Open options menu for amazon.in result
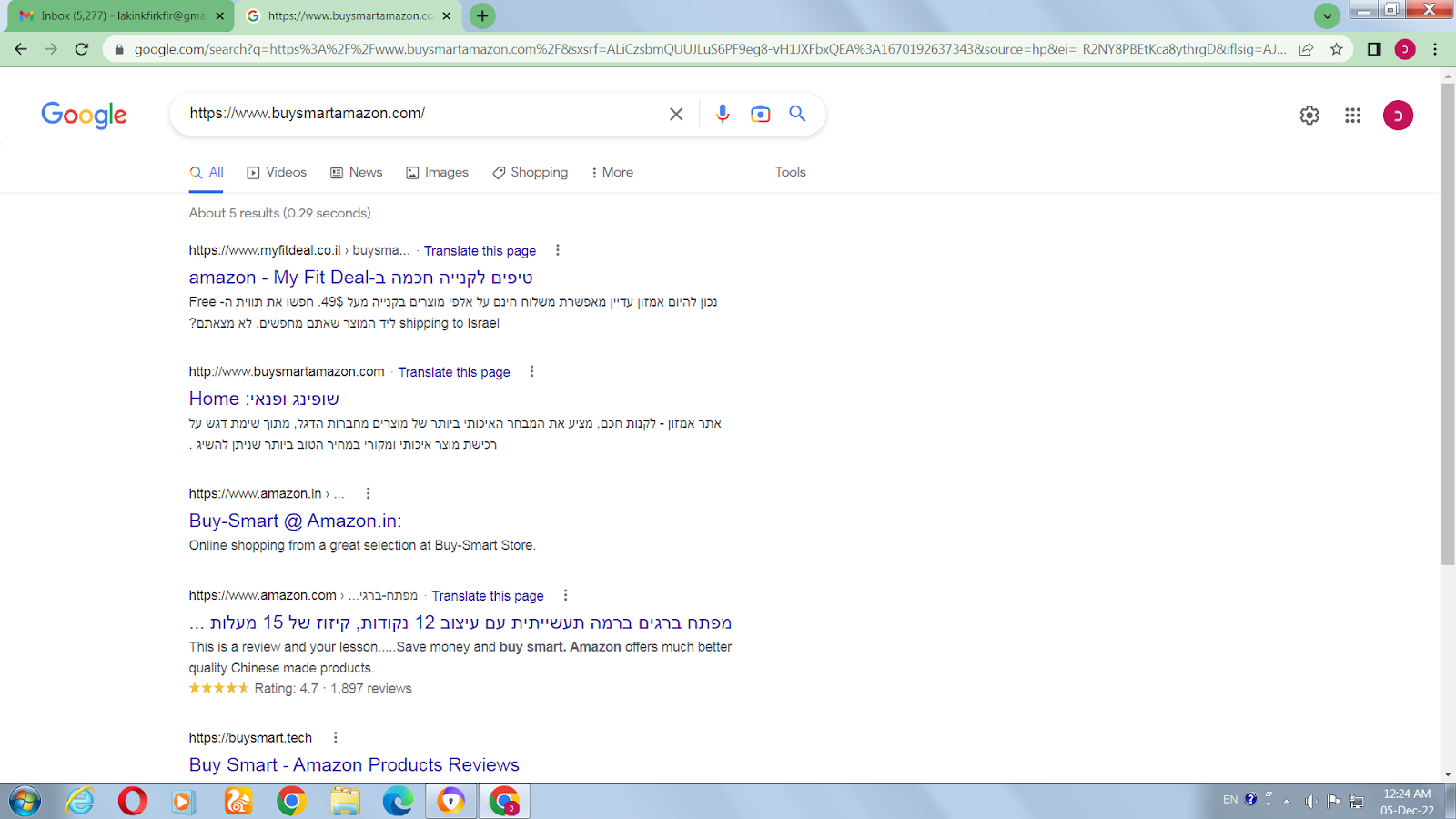The image size is (1456, 819). [x=368, y=493]
